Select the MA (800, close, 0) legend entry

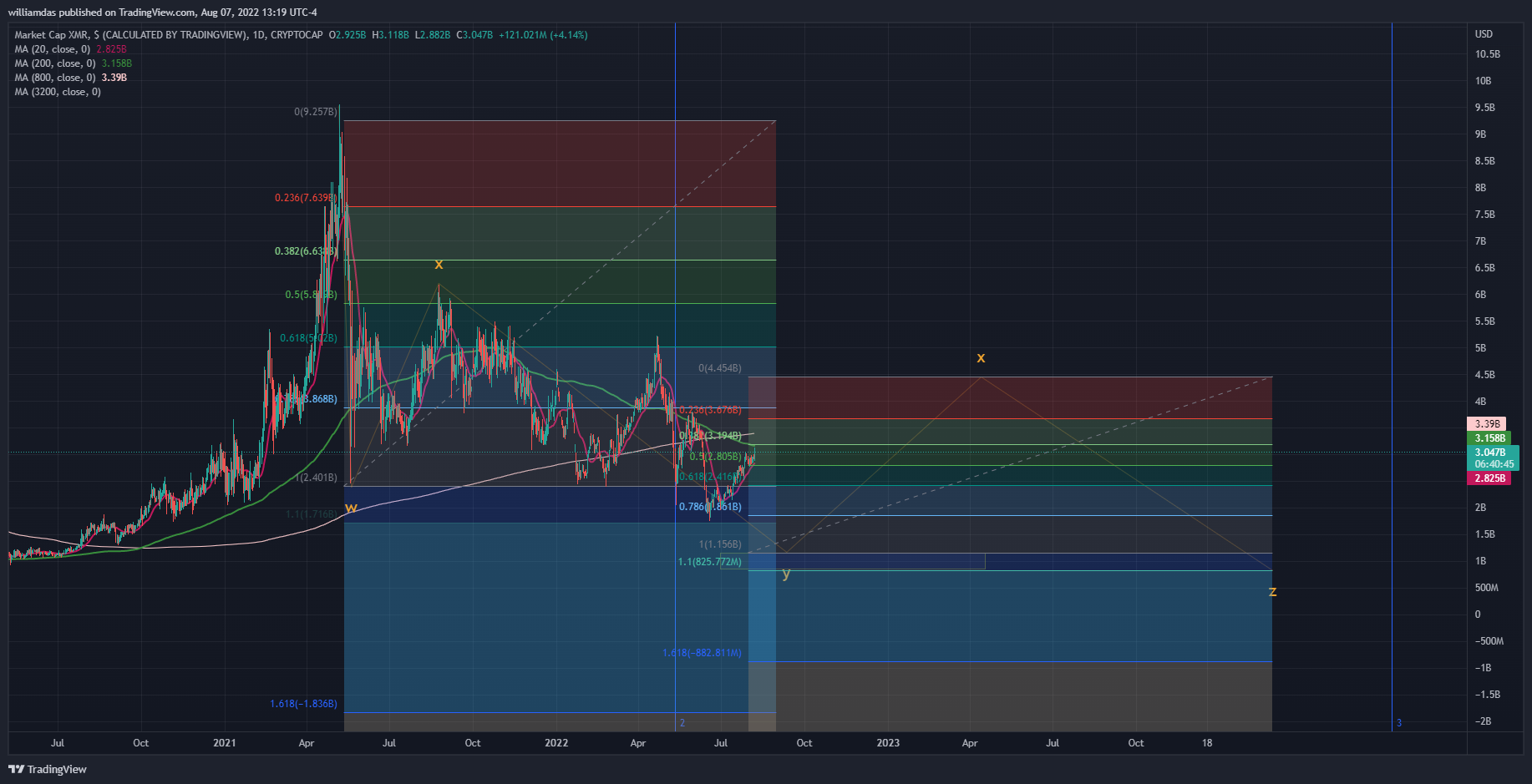click(55, 78)
